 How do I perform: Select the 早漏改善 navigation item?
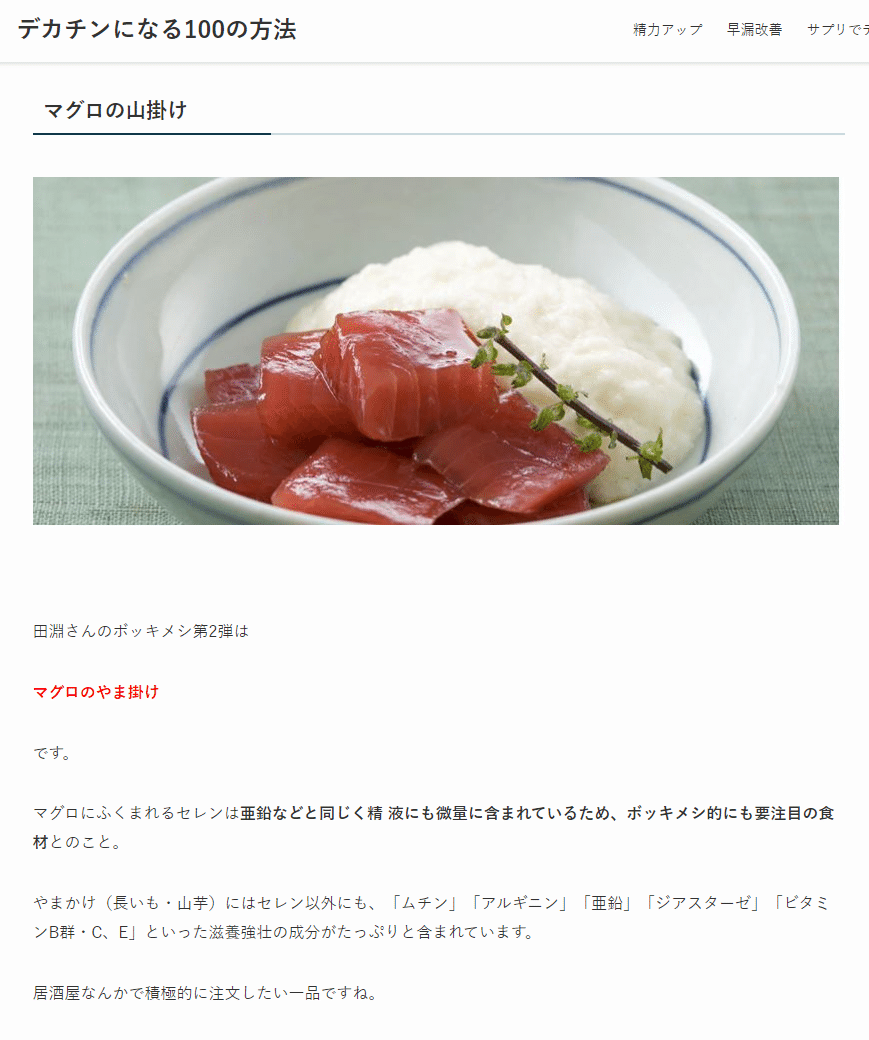(754, 30)
